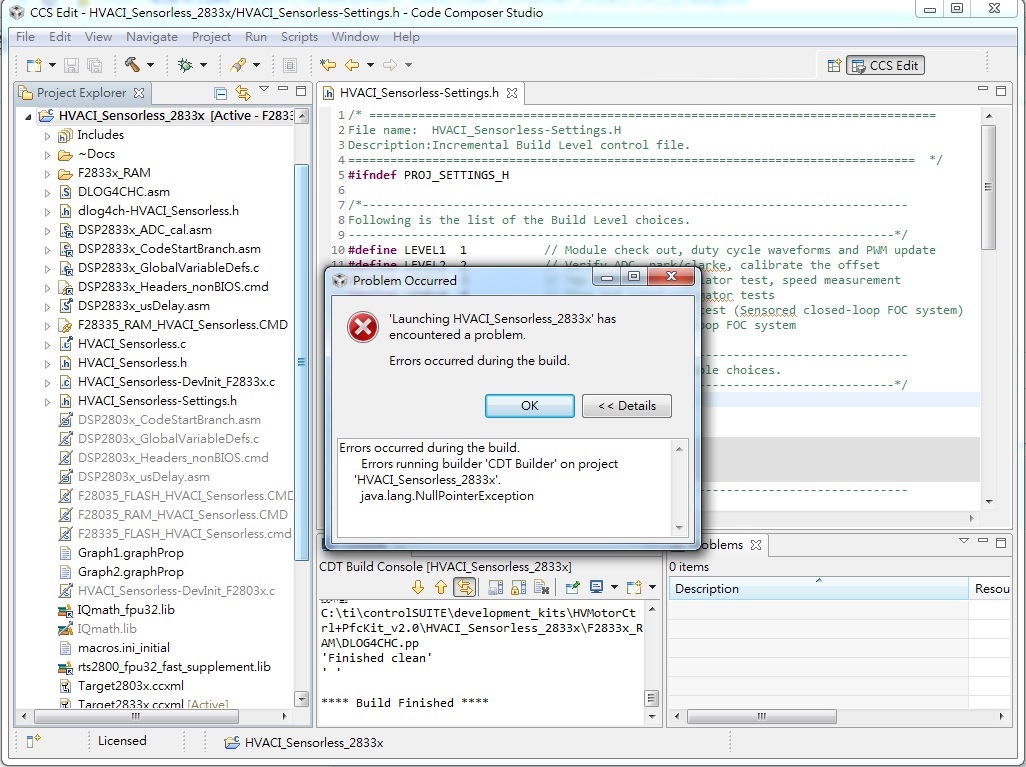Dismiss the error dialog with OK
The width and height of the screenshot is (1026, 767).
tap(529, 405)
